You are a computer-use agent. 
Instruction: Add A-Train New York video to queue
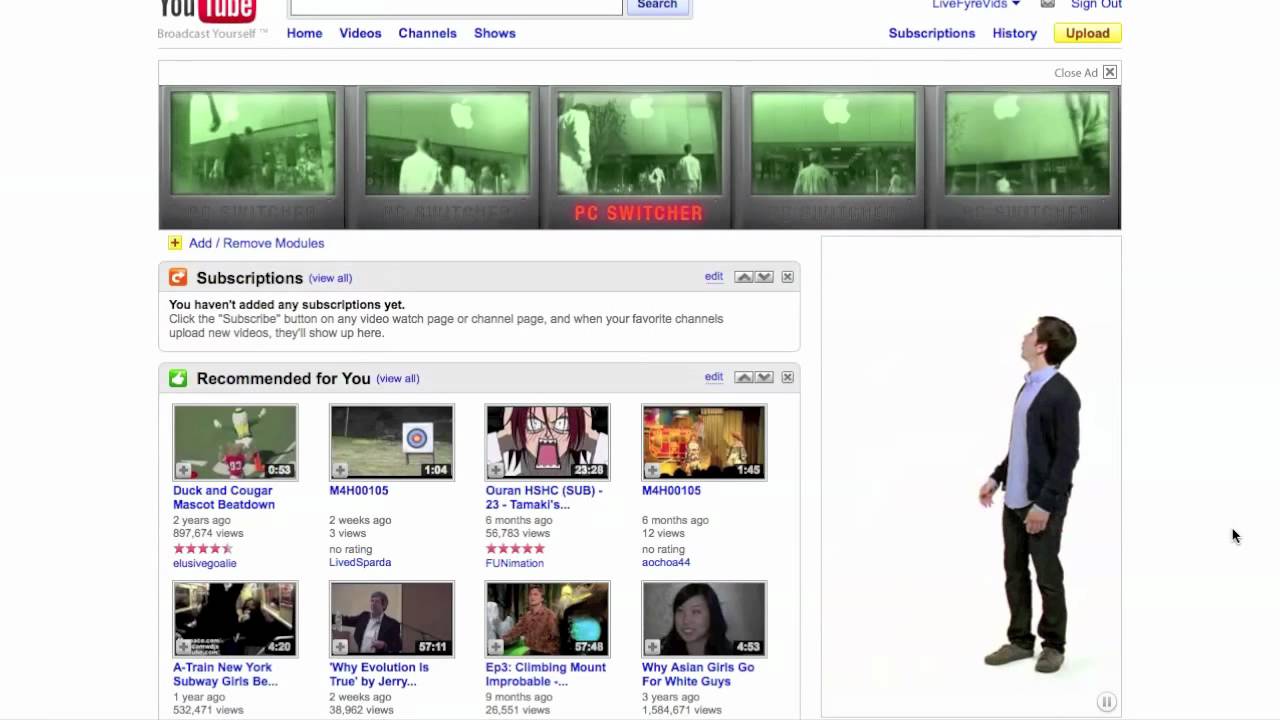tap(184, 647)
